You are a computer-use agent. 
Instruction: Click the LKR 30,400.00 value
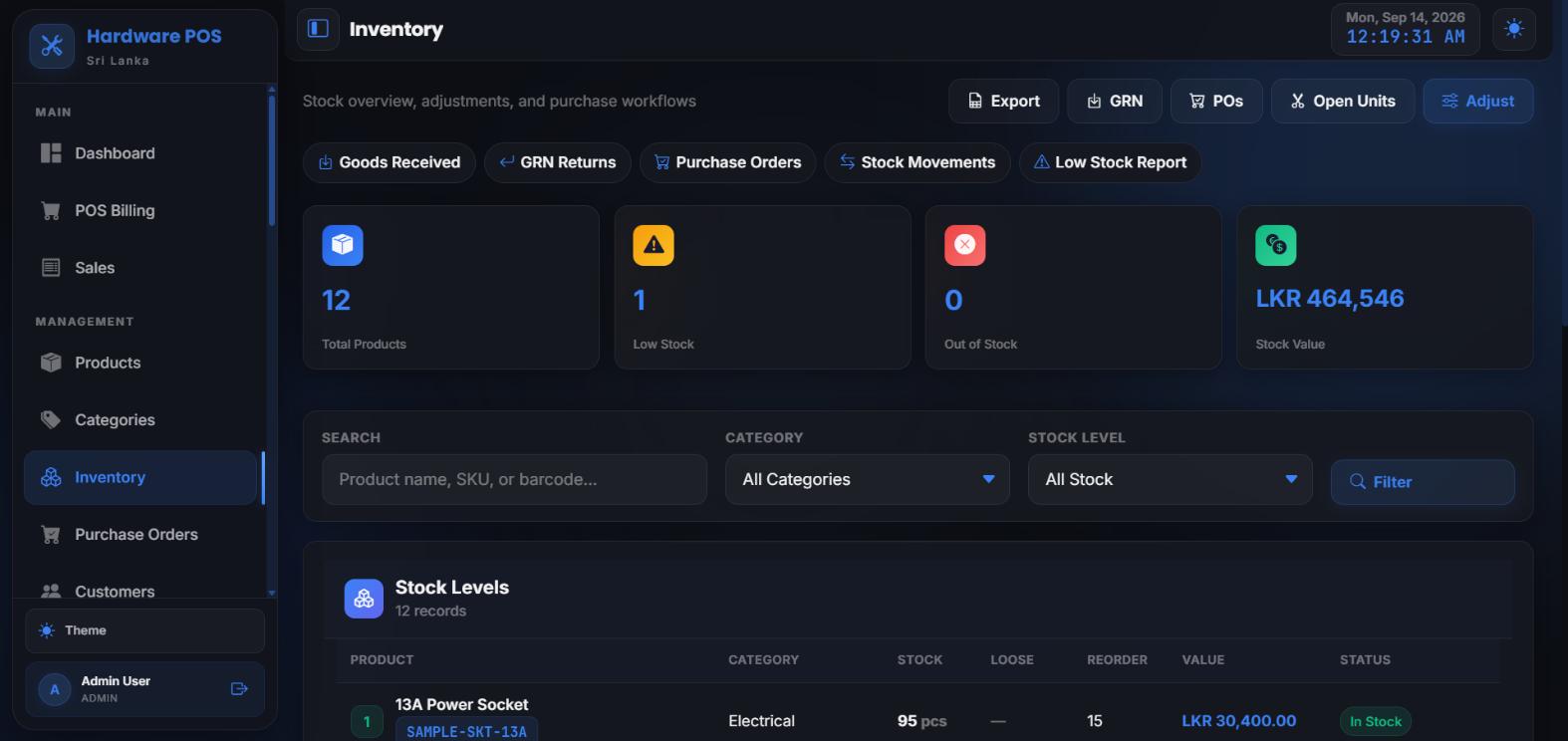(x=1239, y=721)
